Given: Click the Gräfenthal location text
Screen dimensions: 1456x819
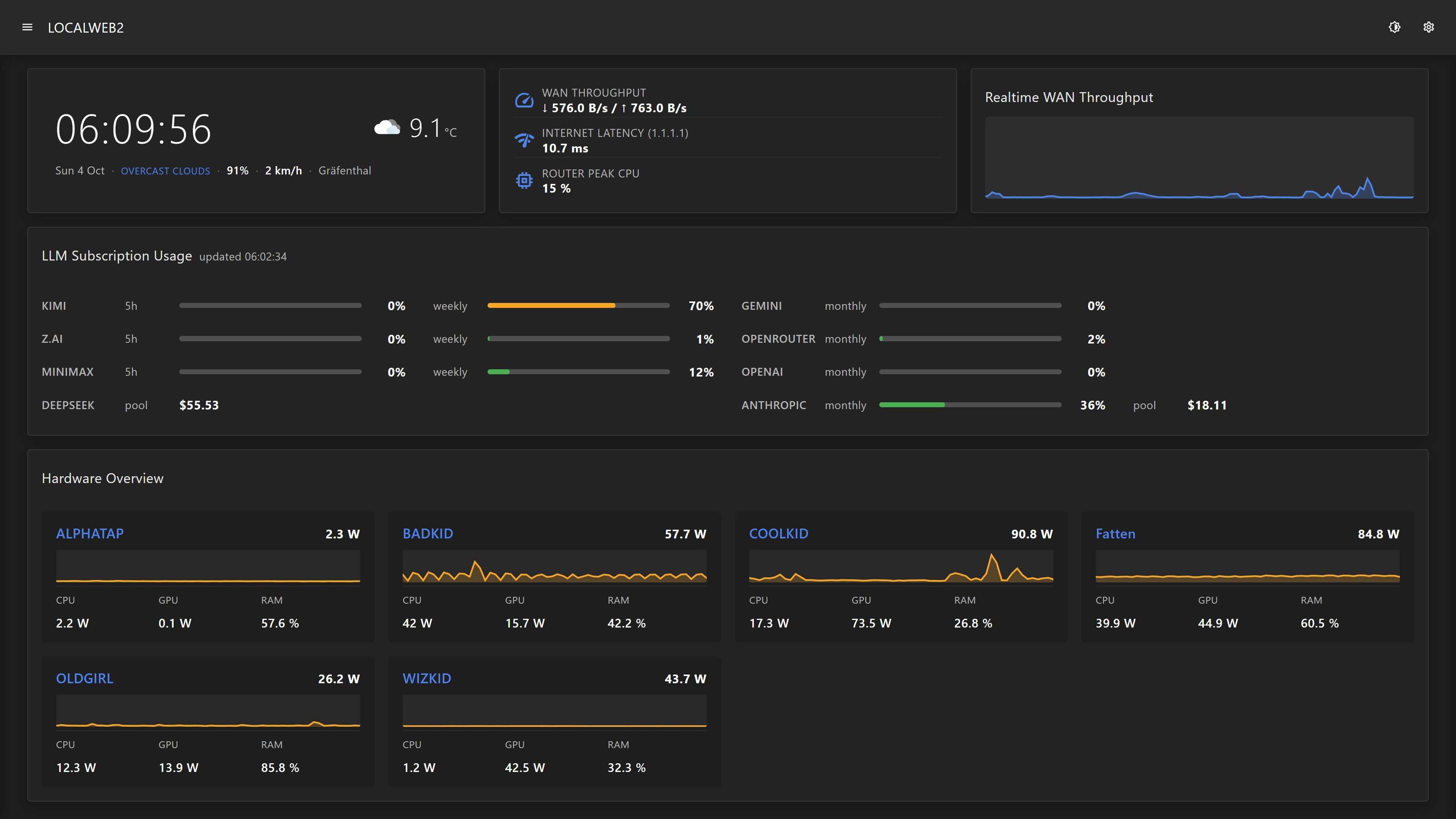Looking at the screenshot, I should tap(345, 171).
